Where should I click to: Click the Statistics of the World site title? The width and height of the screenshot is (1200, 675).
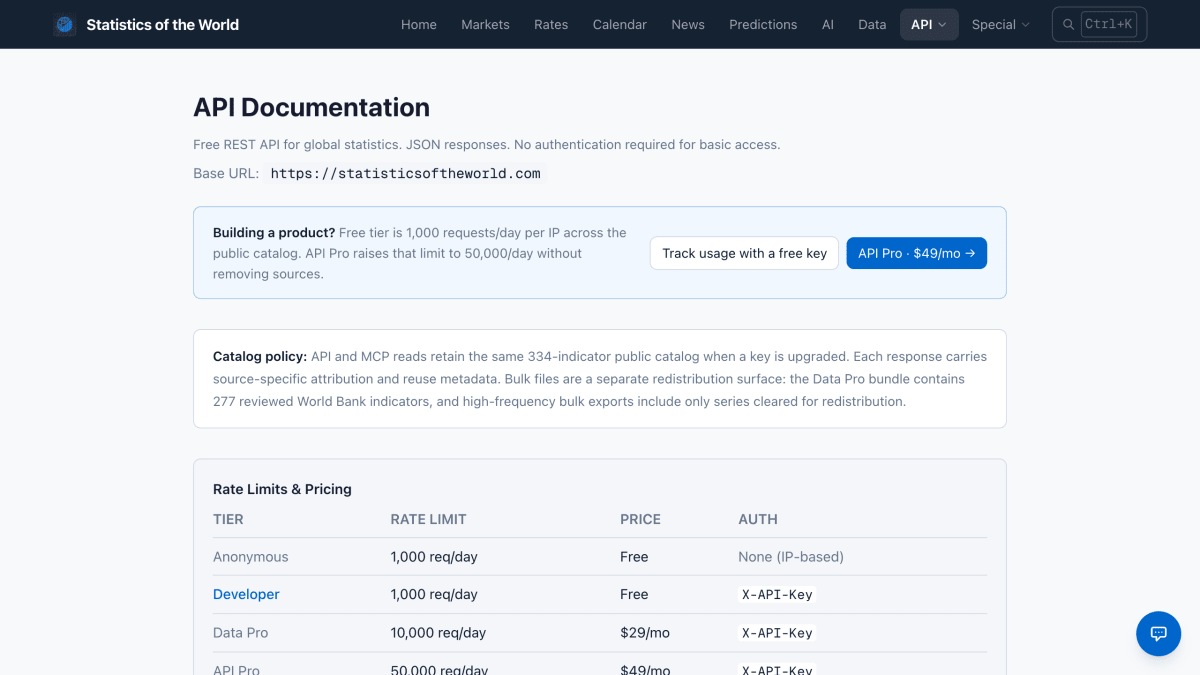tap(163, 24)
